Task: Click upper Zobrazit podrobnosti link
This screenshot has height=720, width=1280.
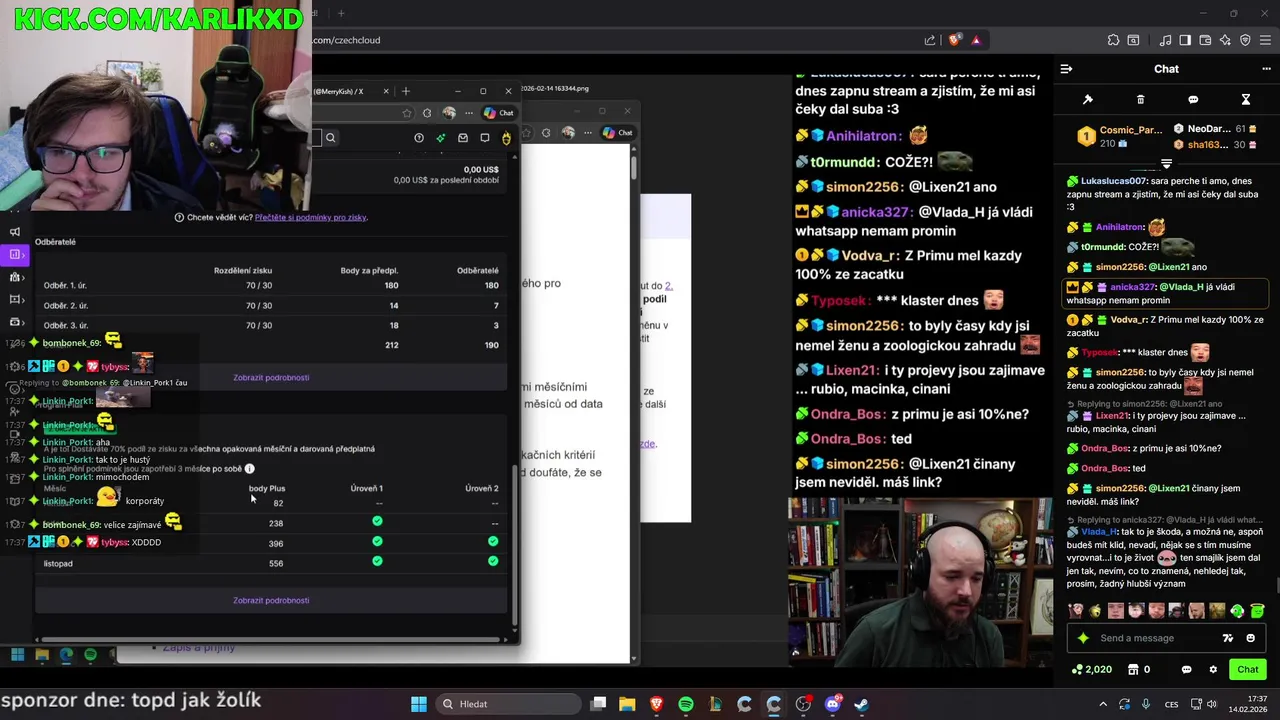Action: tap(271, 378)
